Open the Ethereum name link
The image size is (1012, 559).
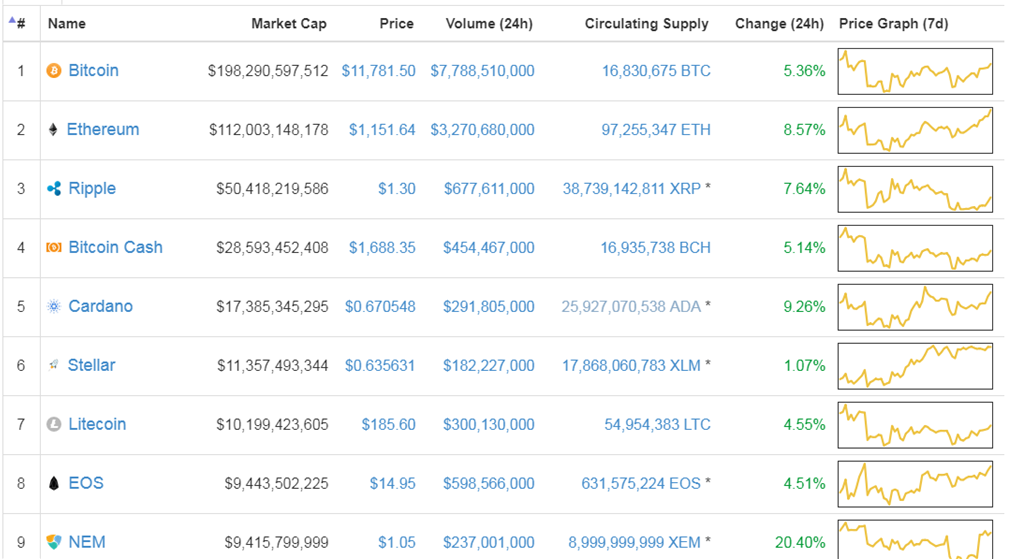click(103, 129)
